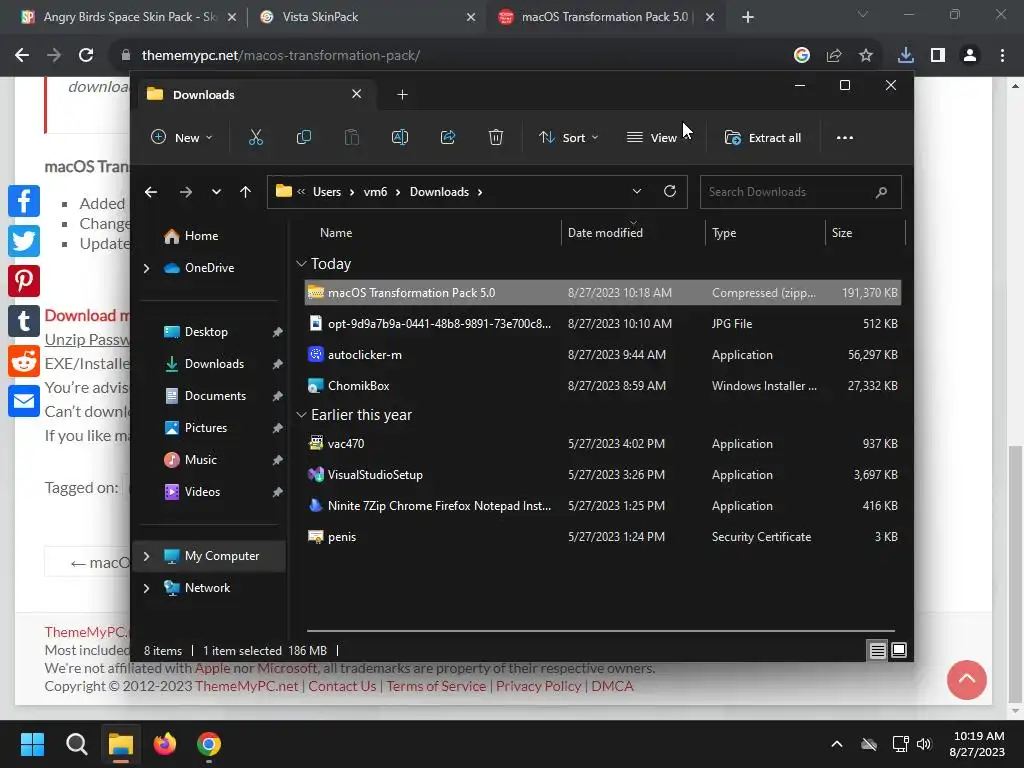Collapse the Today file group
This screenshot has width=1024, height=768.
301,264
